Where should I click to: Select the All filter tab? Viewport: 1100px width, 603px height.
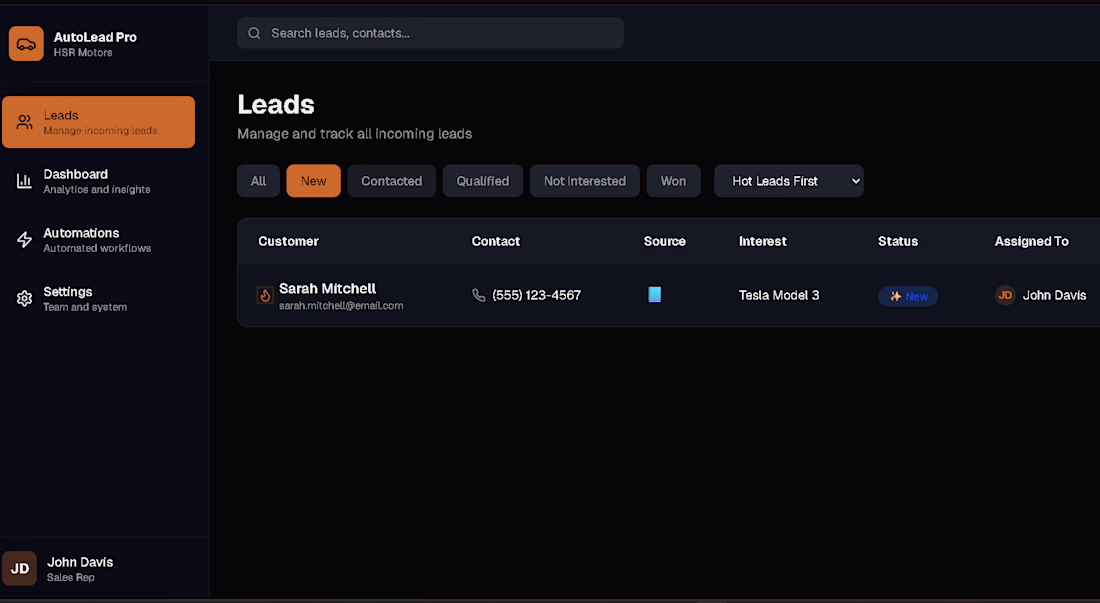(258, 181)
